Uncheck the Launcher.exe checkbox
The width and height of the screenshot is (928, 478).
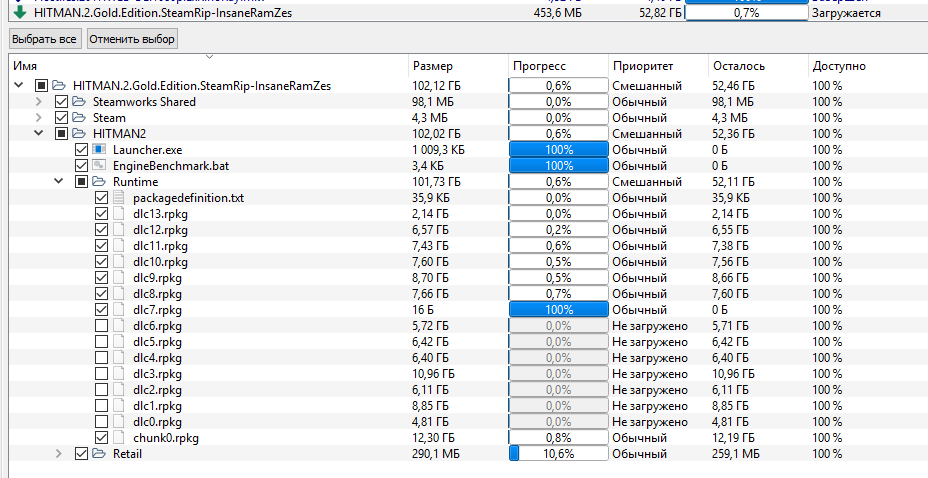(x=81, y=150)
